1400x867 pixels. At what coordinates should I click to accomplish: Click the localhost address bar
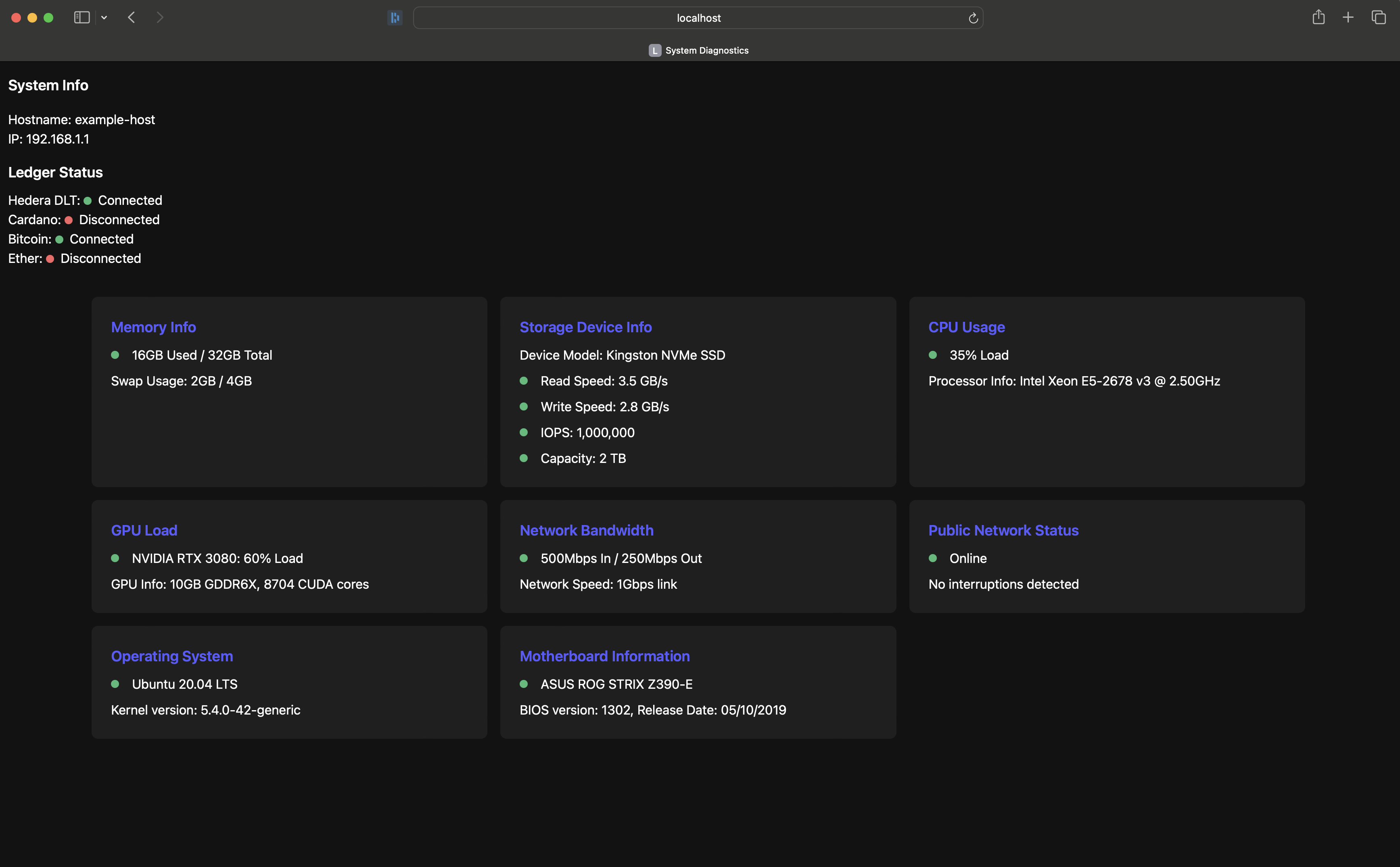(698, 18)
